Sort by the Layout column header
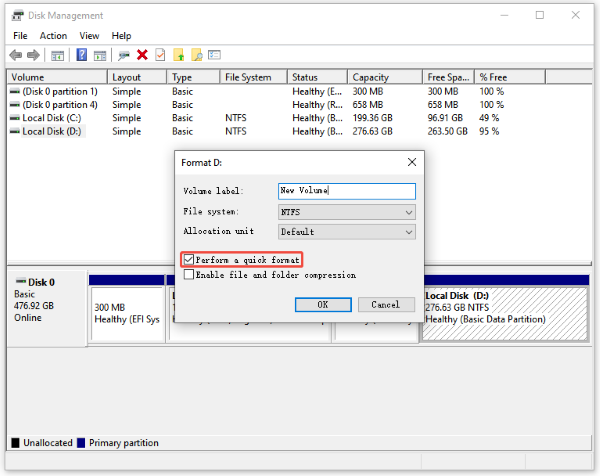The image size is (600, 476). click(x=137, y=77)
